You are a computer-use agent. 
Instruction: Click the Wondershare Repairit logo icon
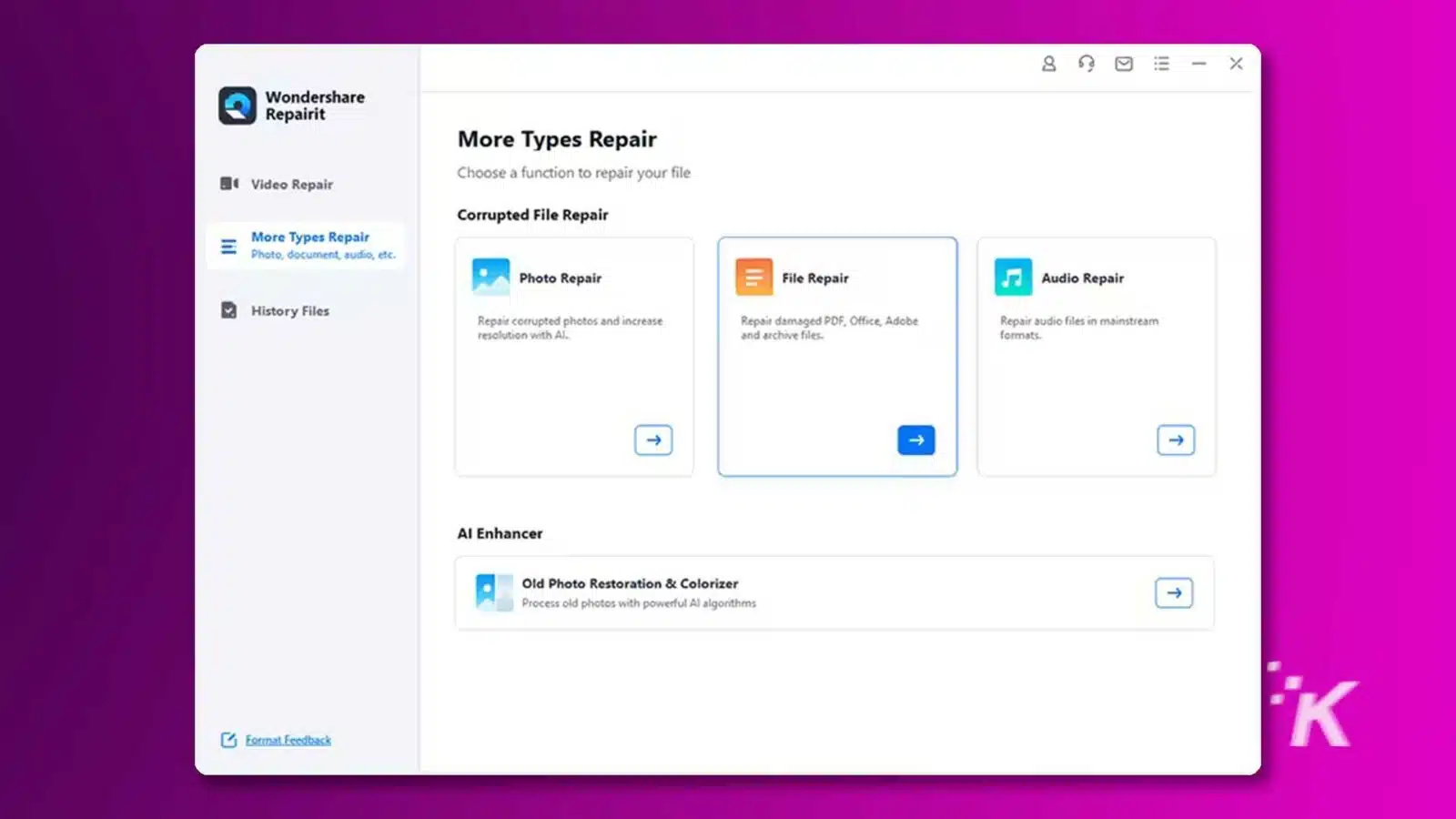pyautogui.click(x=236, y=106)
